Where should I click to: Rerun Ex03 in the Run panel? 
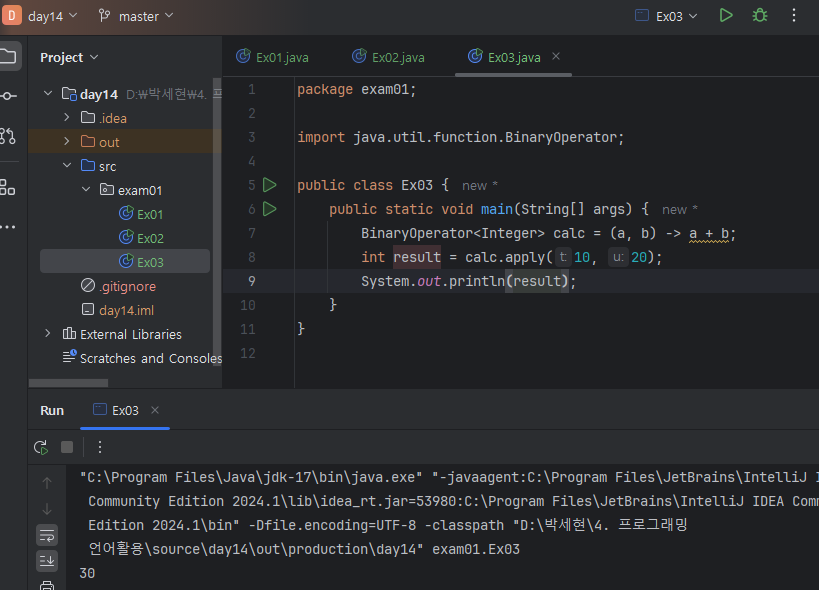coord(41,447)
